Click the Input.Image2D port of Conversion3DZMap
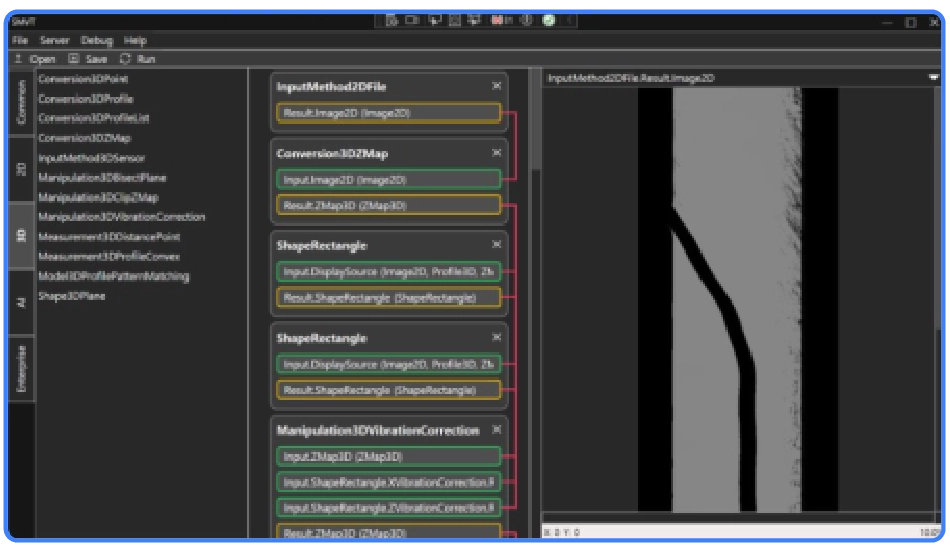 point(388,180)
